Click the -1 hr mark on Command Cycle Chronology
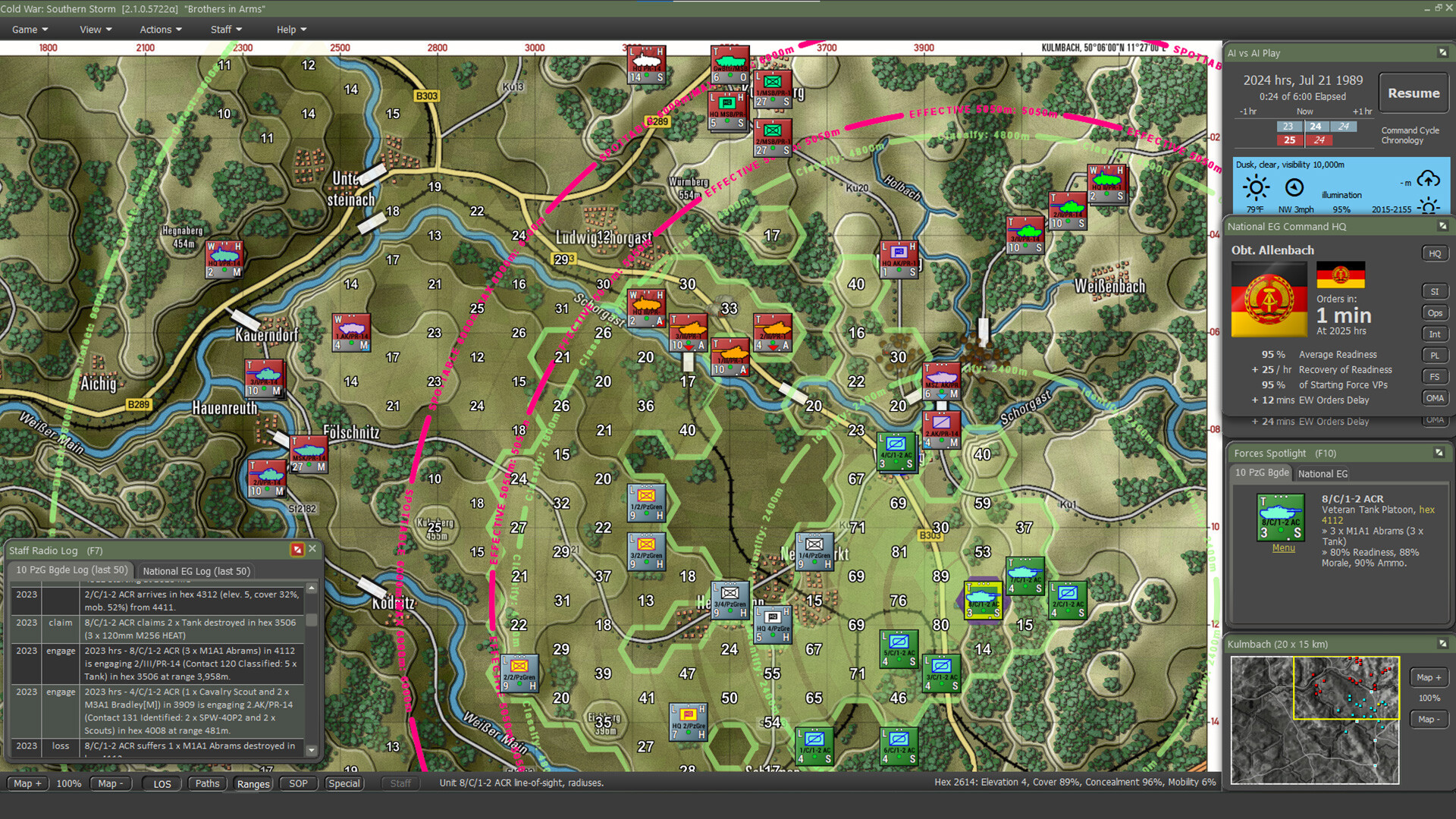This screenshot has width=1456, height=819. [1250, 111]
